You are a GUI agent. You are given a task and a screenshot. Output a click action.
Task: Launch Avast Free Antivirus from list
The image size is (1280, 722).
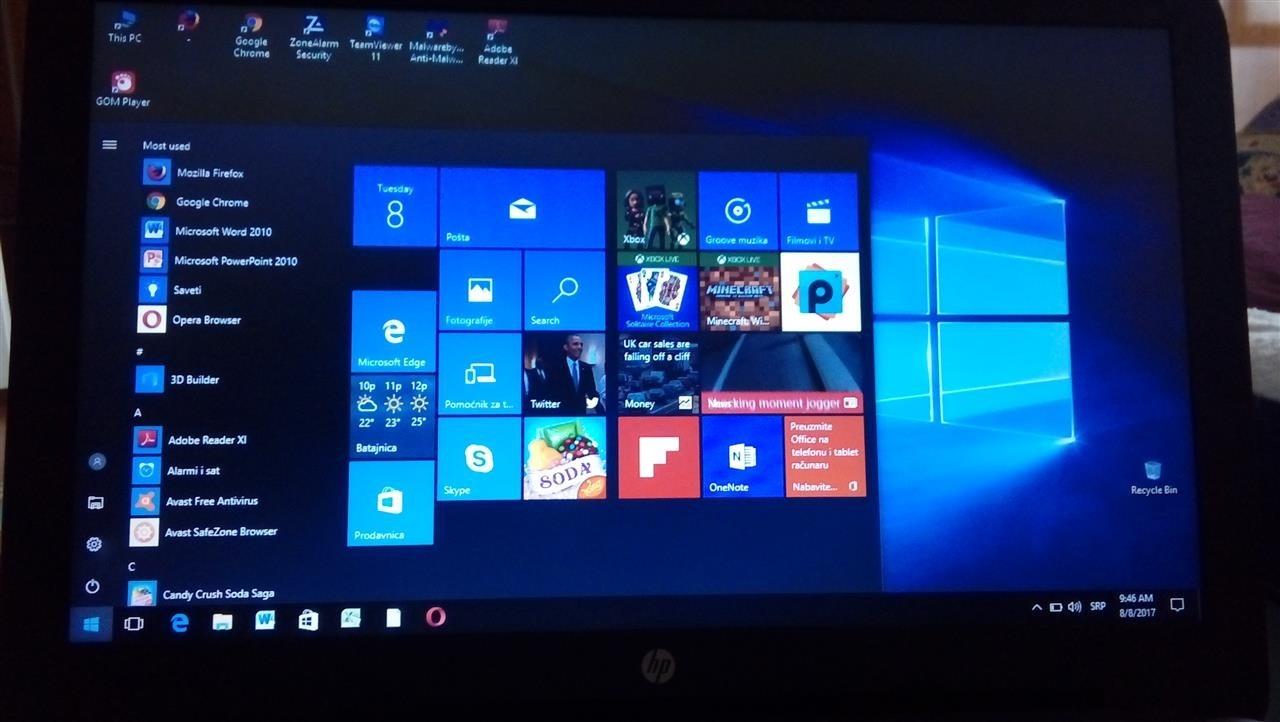pyautogui.click(x=194, y=501)
